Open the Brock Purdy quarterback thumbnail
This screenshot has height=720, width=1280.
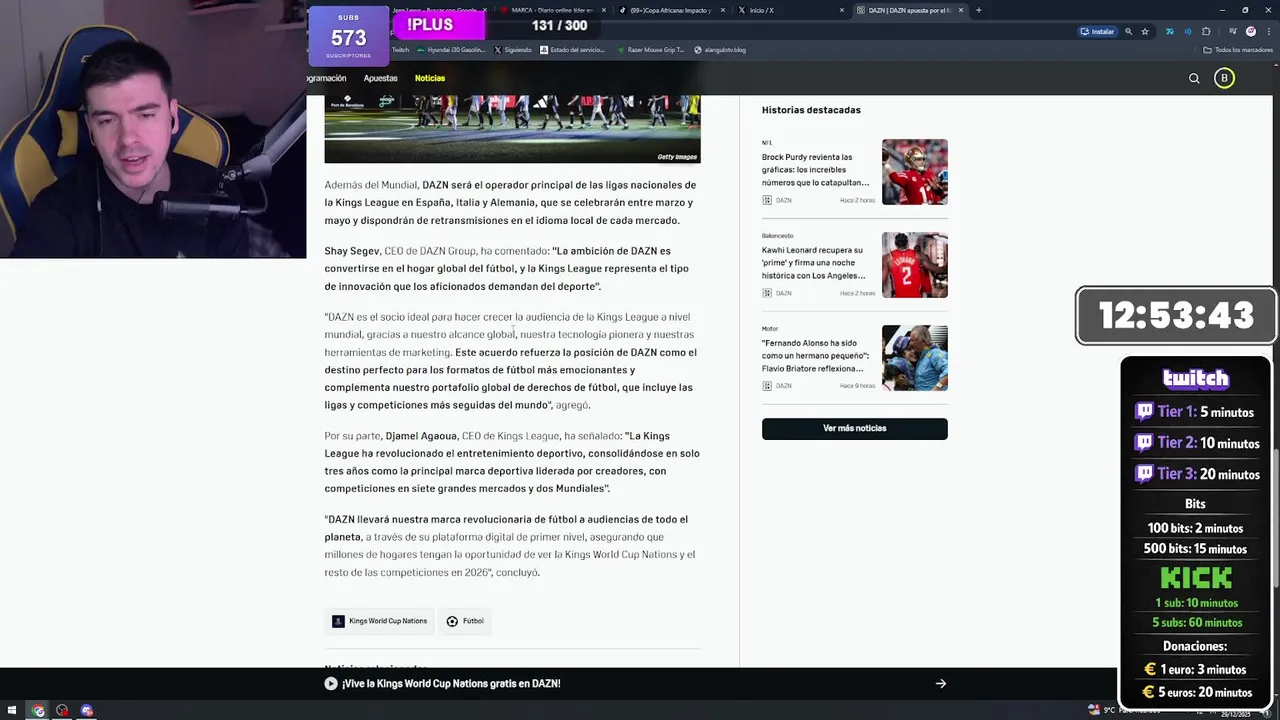[914, 172]
